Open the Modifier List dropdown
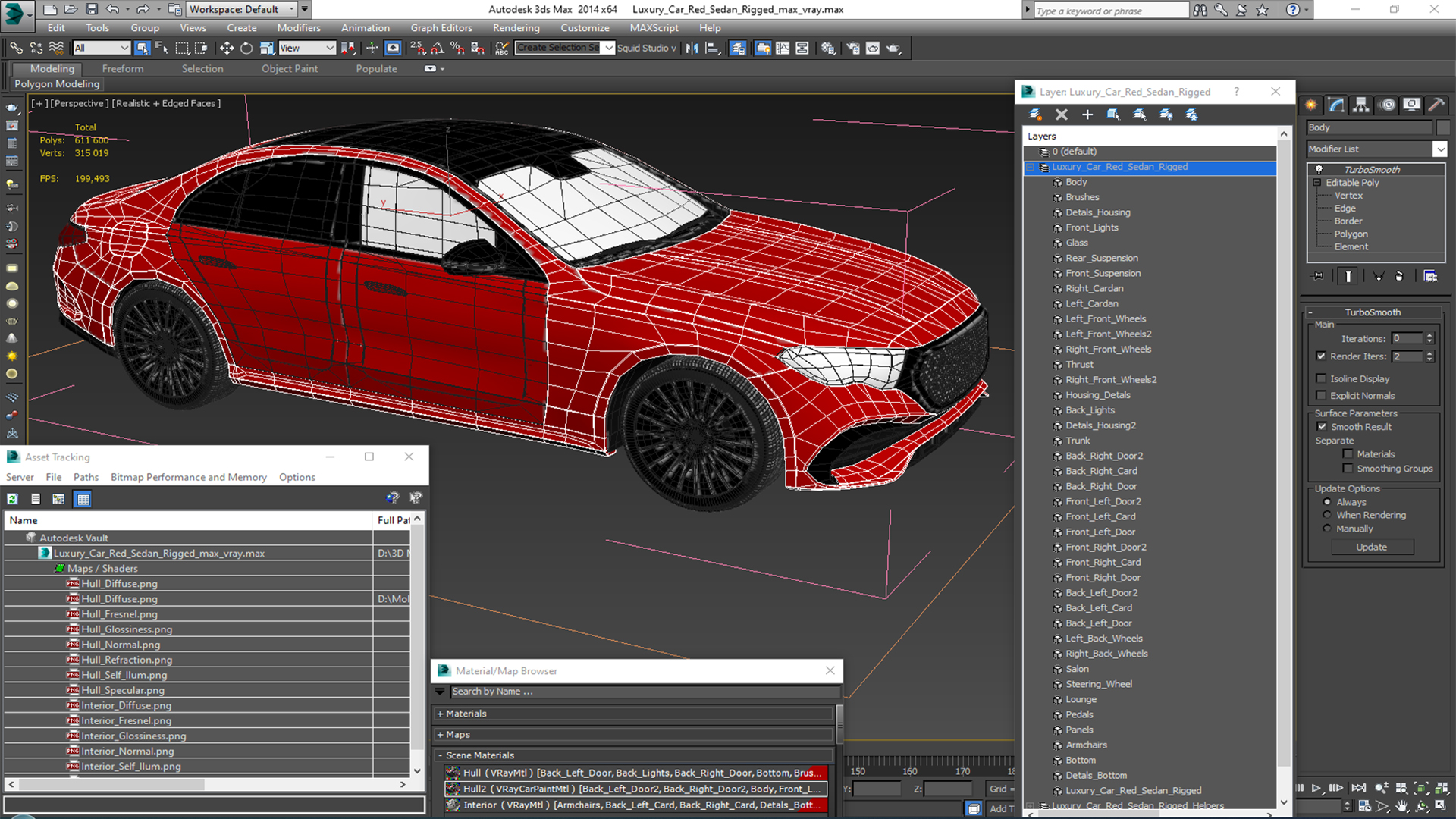Viewport: 1456px width, 819px height. point(1439,149)
